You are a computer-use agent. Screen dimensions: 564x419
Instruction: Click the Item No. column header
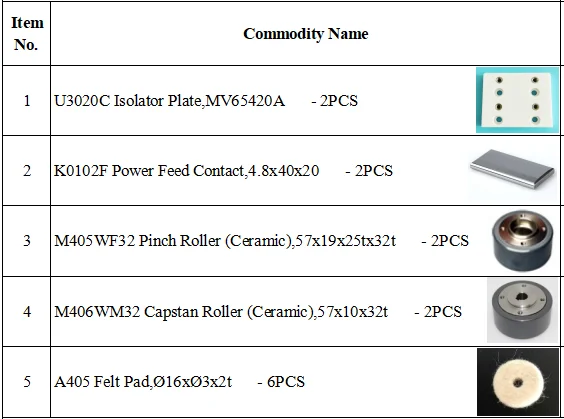click(27, 33)
